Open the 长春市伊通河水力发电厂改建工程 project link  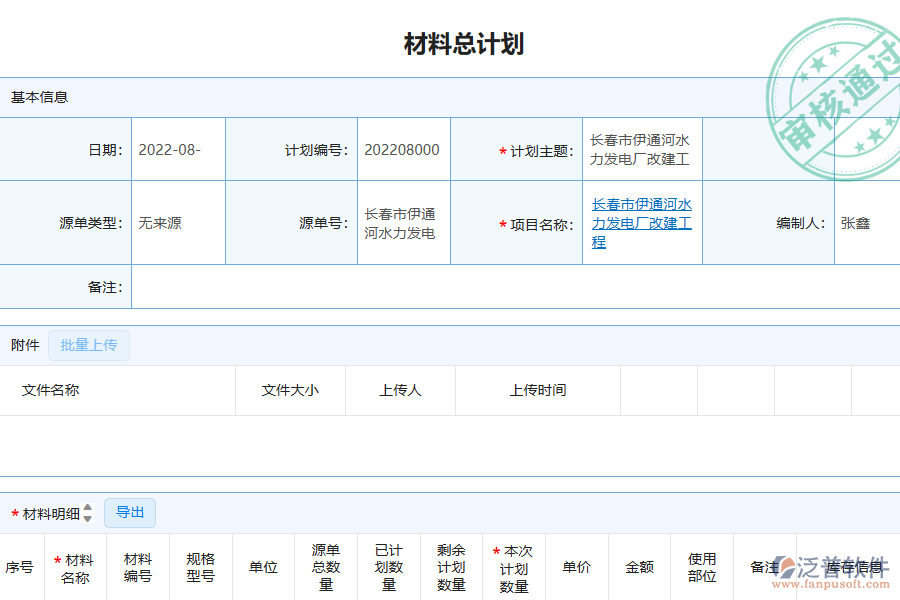[x=641, y=222]
